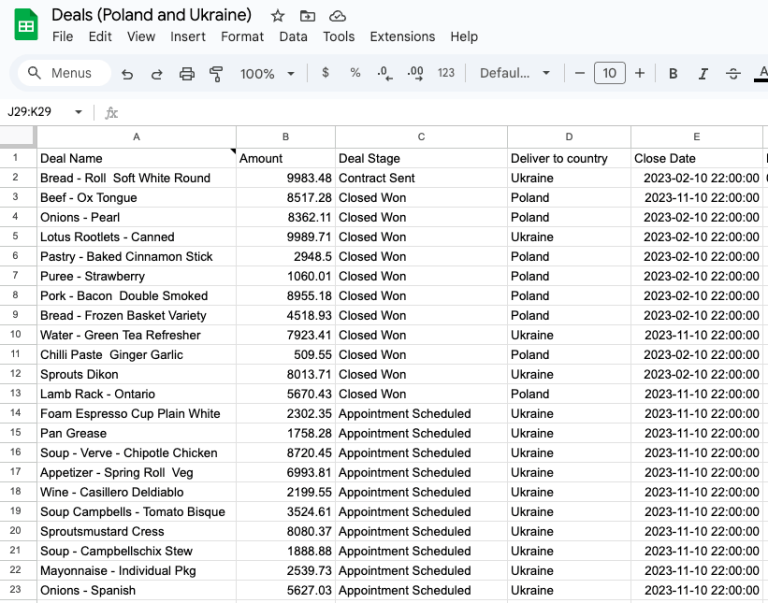Image resolution: width=768 pixels, height=603 pixels.
Task: Activate the Paint format tool
Action: tap(216, 73)
